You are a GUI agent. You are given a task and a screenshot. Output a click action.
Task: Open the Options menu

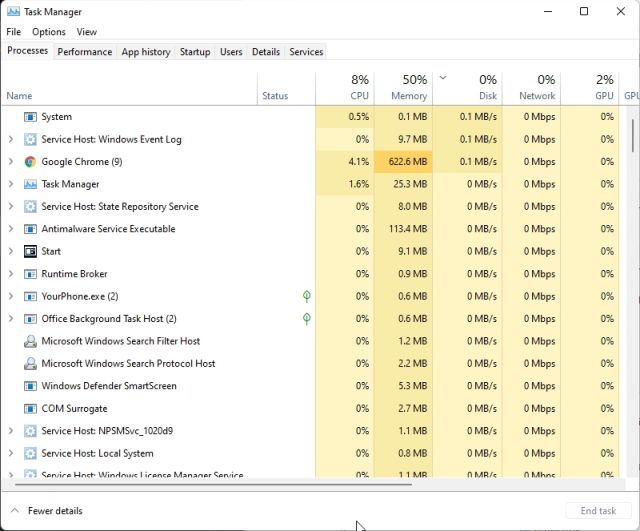pos(49,32)
